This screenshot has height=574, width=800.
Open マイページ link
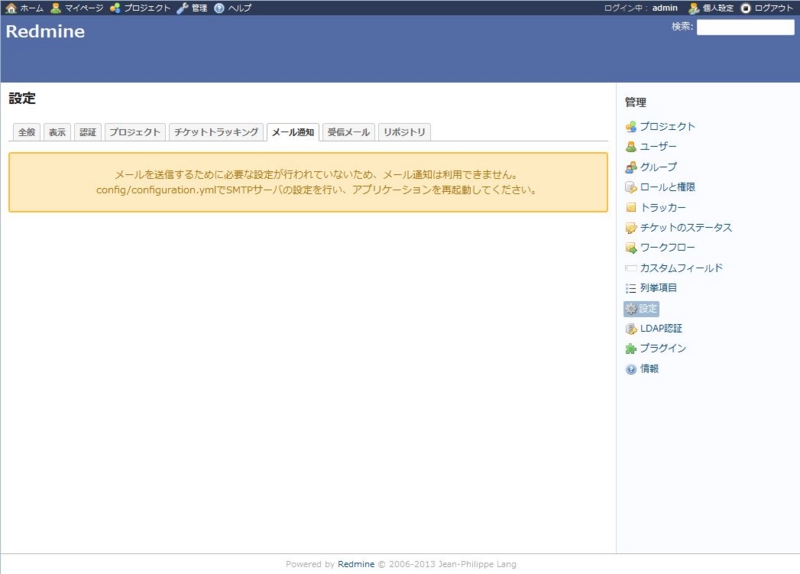(84, 8)
